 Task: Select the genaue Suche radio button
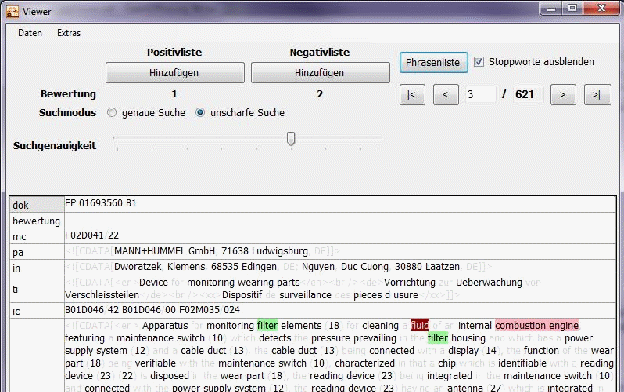pos(112,113)
